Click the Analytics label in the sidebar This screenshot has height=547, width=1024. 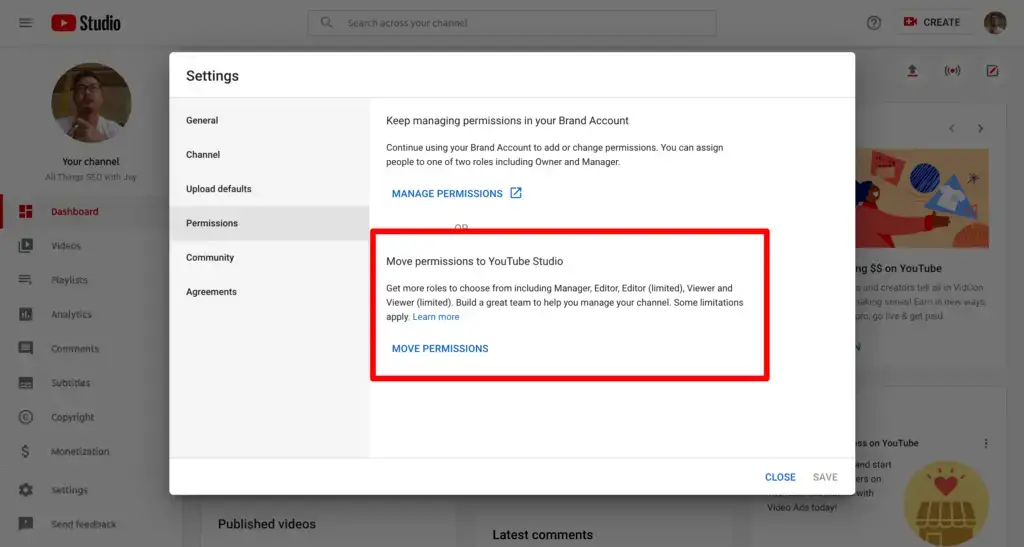click(71, 314)
